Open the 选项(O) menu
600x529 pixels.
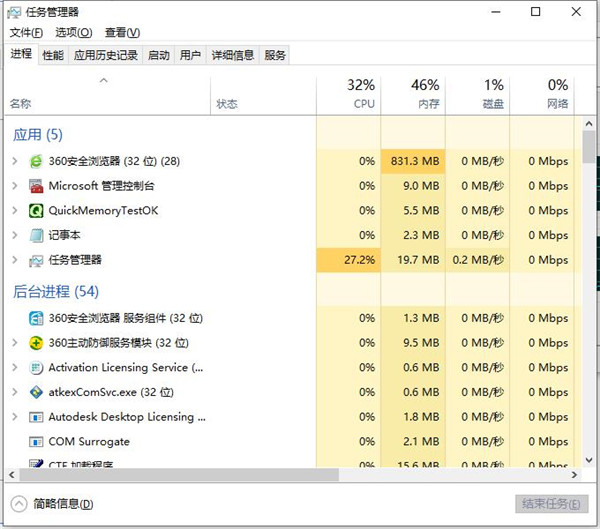74,33
